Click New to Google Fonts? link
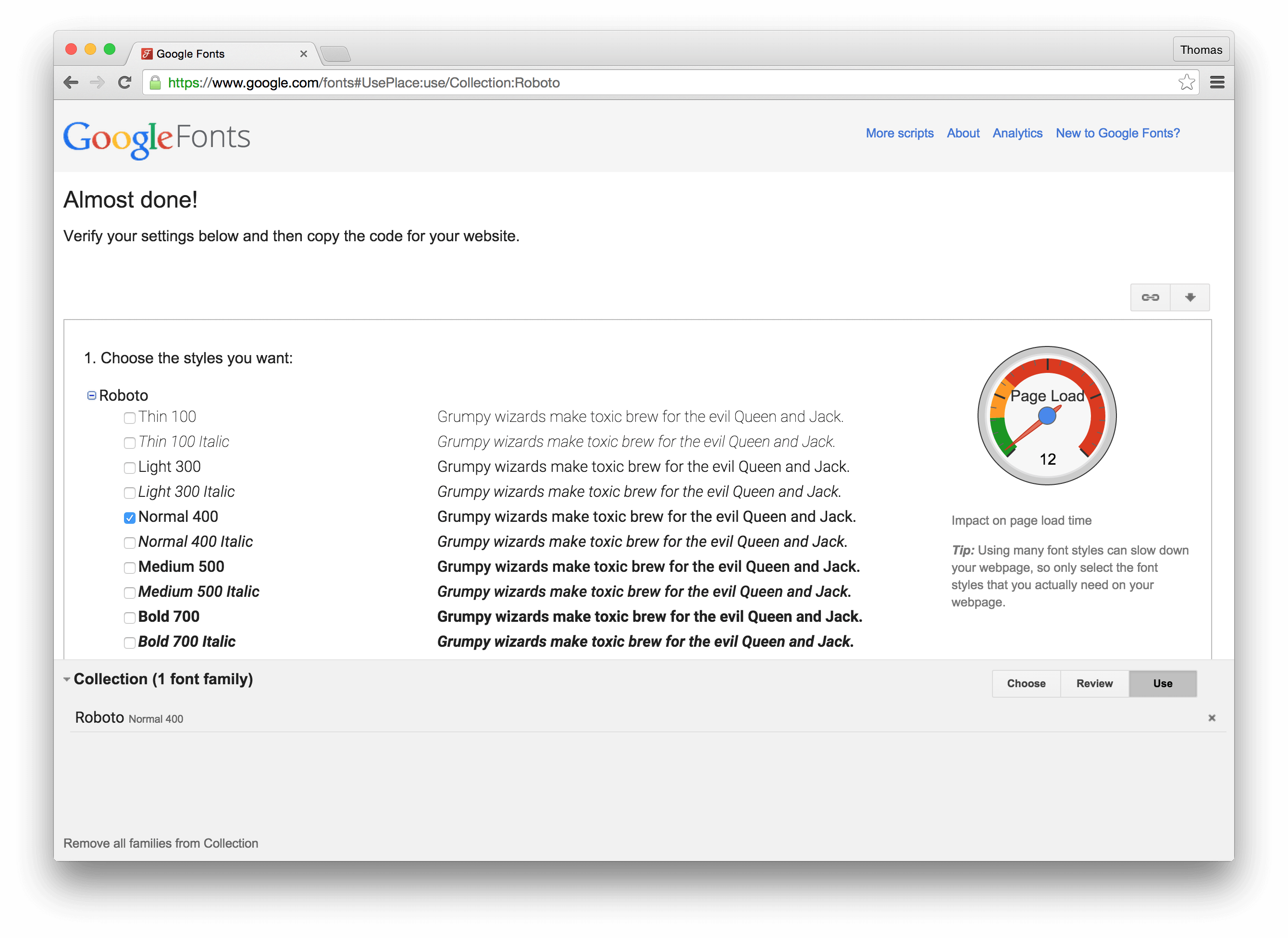 [1118, 134]
